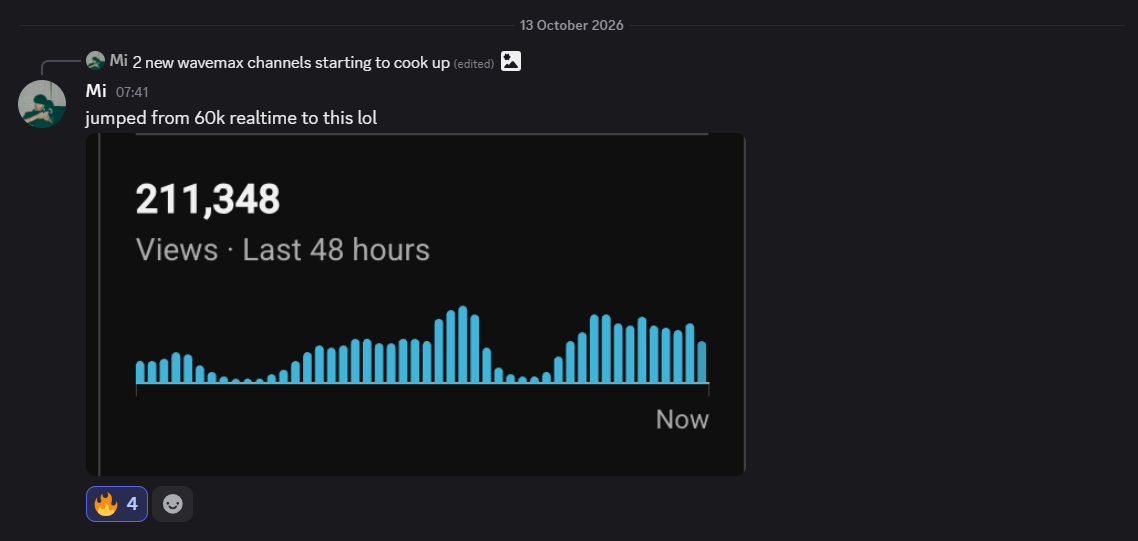Click the image attachment icon in reply preview
This screenshot has width=1138, height=541.
[x=511, y=61]
